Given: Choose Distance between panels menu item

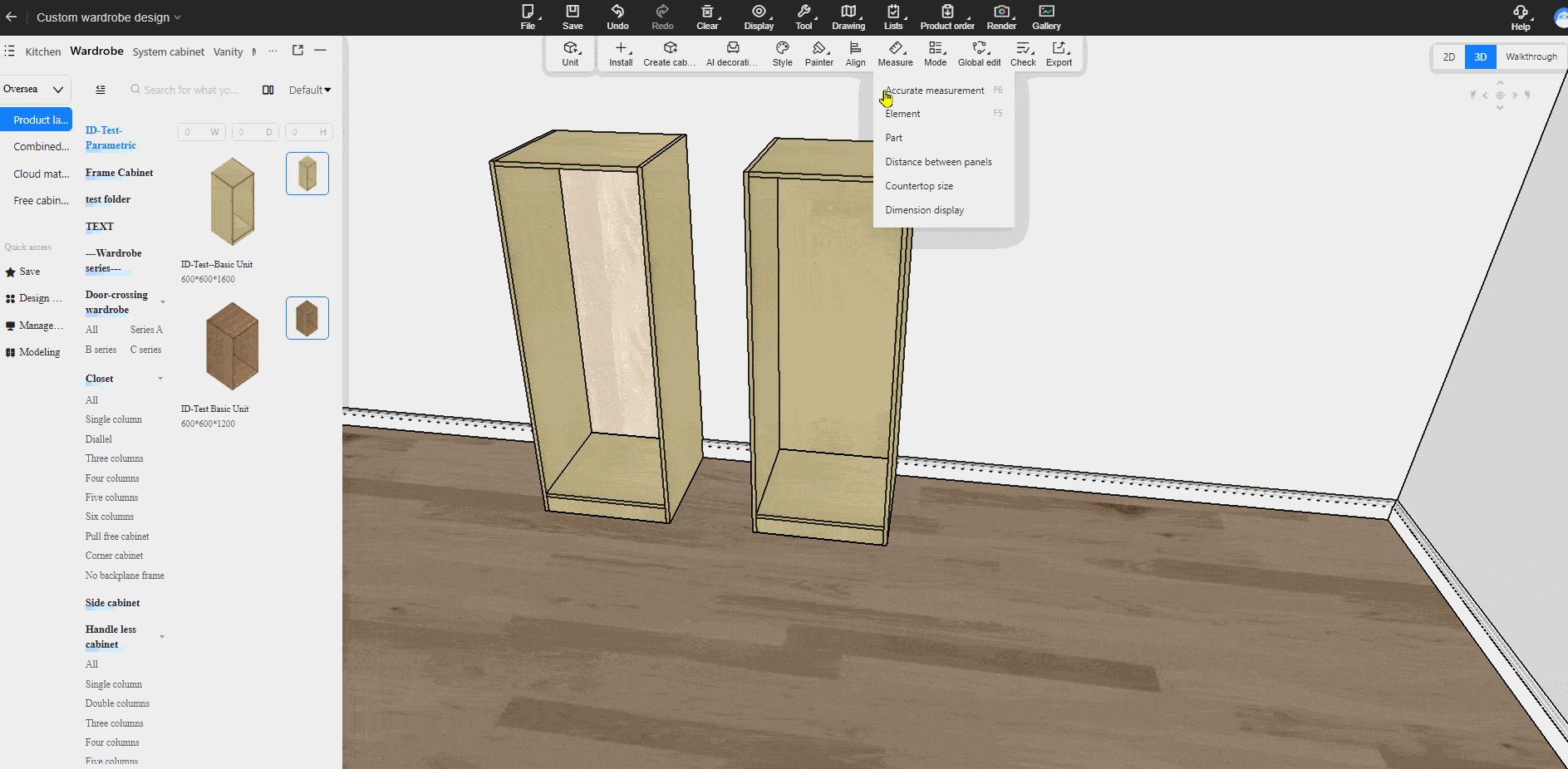Looking at the screenshot, I should click(x=938, y=162).
